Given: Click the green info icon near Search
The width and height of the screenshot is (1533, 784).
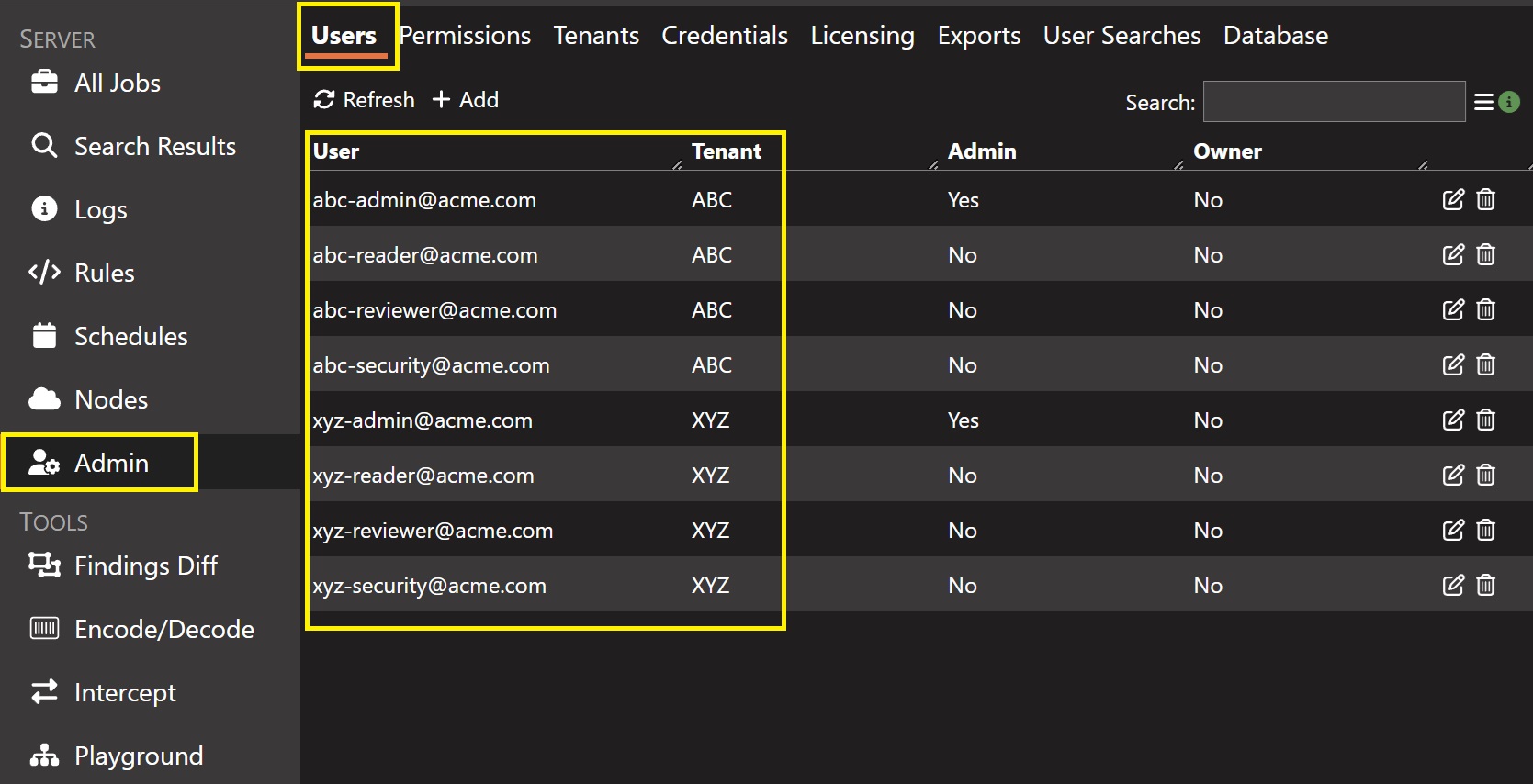Looking at the screenshot, I should pos(1508,102).
